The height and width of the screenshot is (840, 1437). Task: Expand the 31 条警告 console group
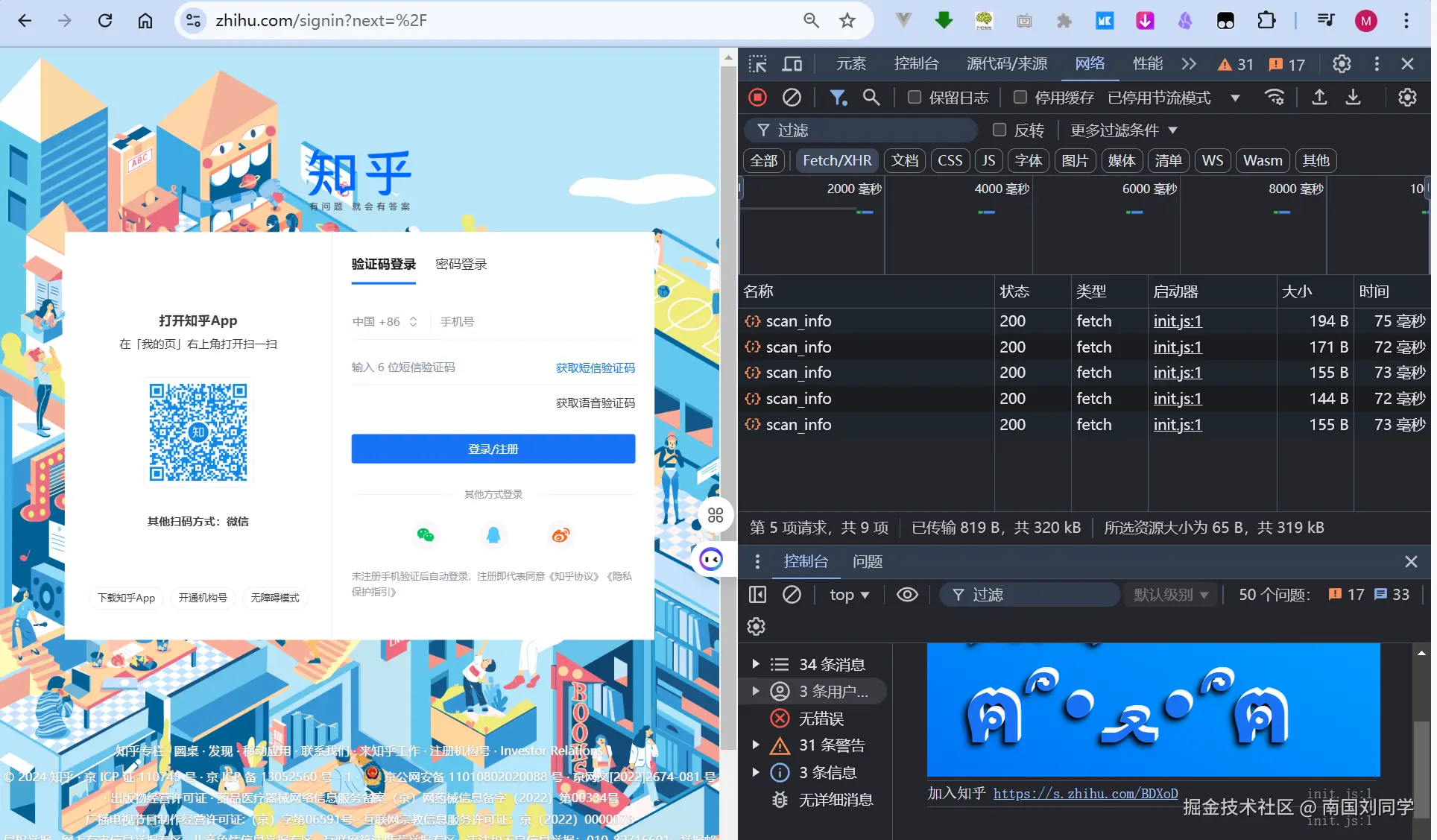[x=755, y=745]
